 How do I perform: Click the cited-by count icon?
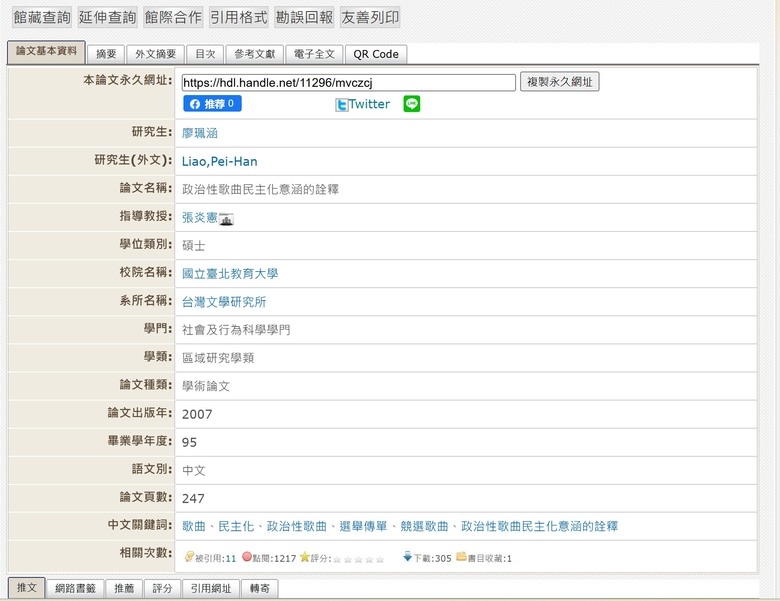[189, 557]
